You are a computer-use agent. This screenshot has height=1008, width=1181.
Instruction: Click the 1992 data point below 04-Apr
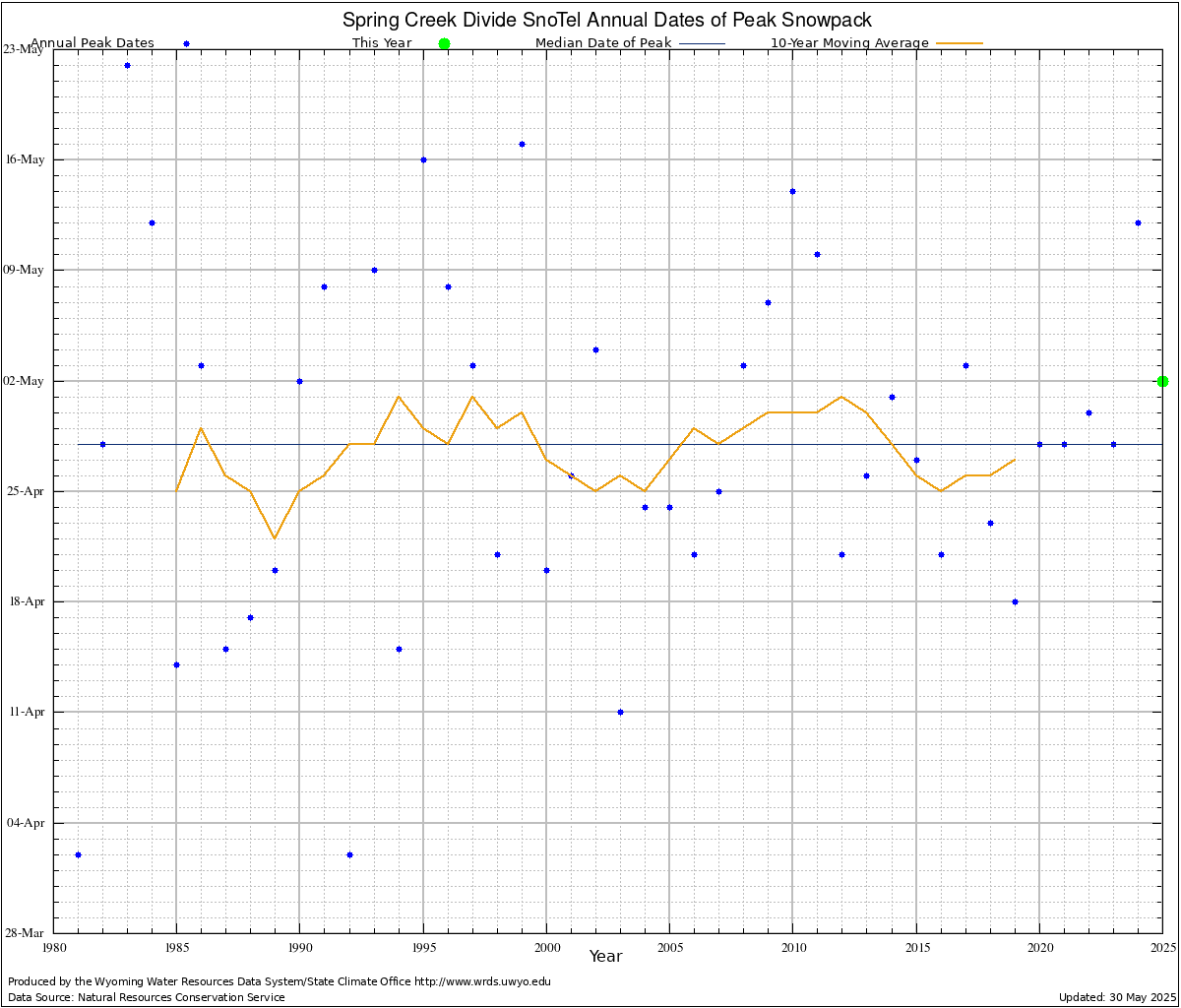(x=349, y=854)
